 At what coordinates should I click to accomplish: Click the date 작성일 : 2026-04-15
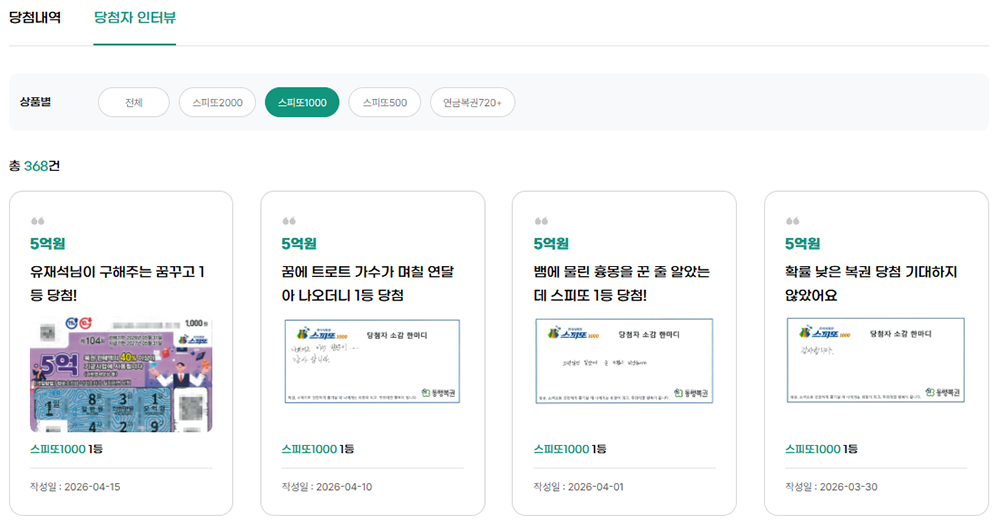tap(75, 486)
